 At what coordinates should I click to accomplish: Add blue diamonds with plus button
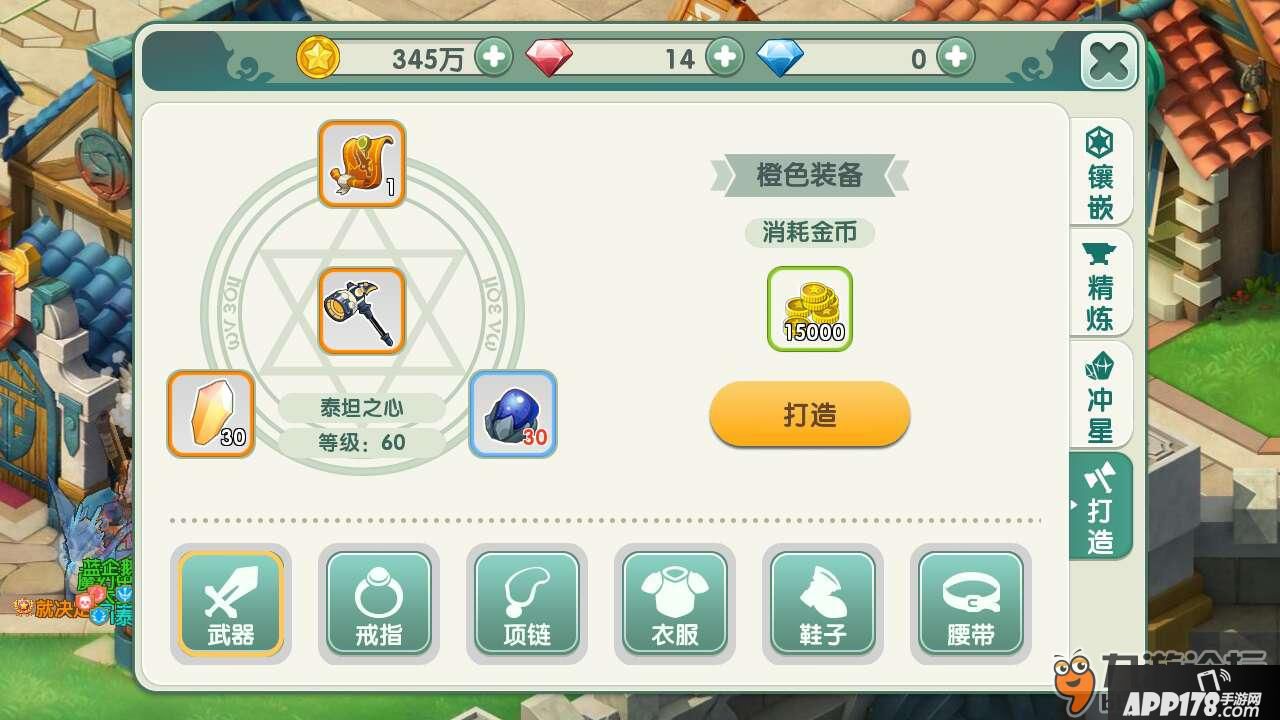coord(956,57)
